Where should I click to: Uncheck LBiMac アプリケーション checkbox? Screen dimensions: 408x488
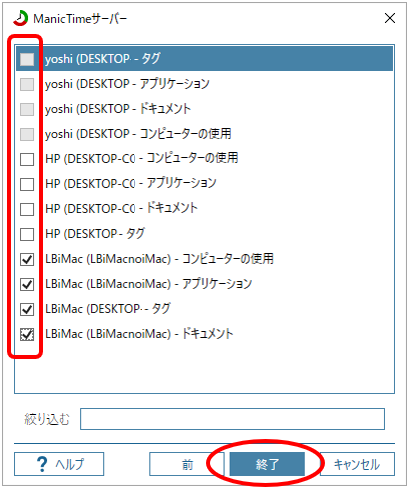tap(27, 284)
